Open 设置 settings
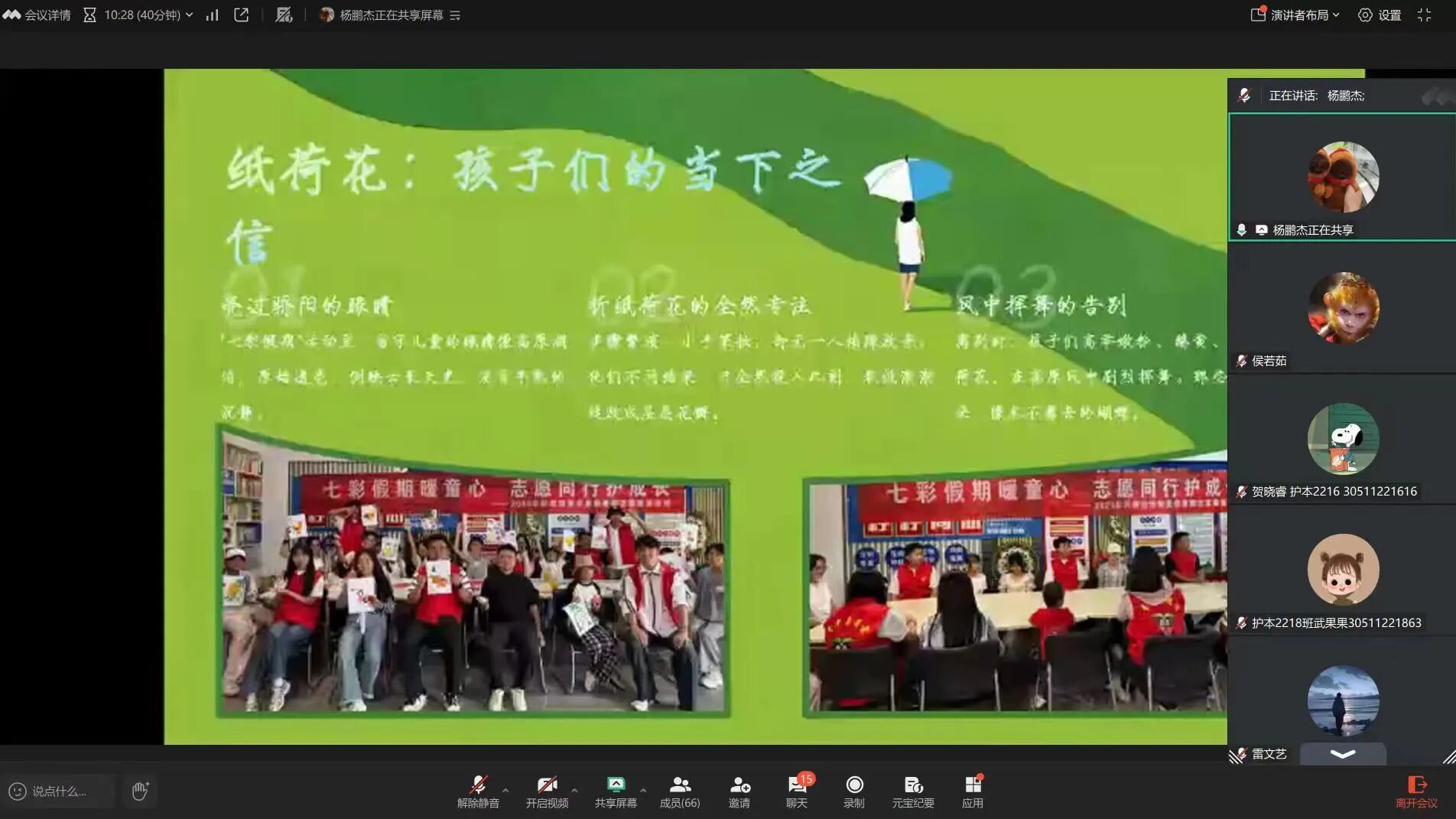This screenshot has width=1456, height=819. [x=1380, y=15]
